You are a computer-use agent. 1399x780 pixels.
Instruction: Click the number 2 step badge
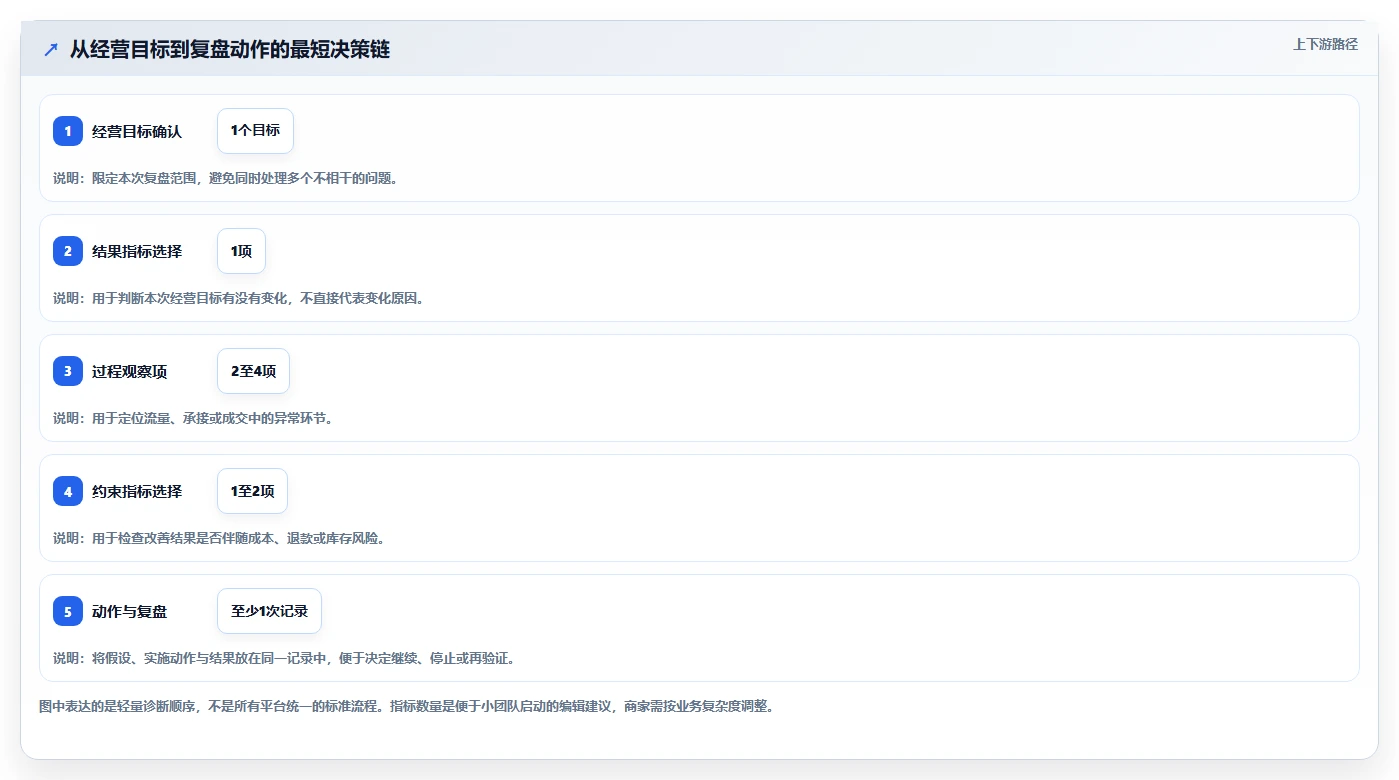tap(68, 251)
